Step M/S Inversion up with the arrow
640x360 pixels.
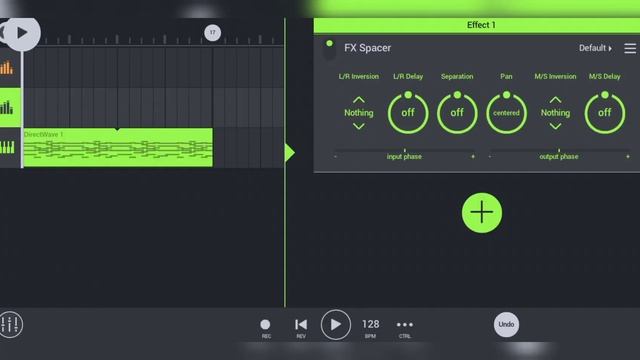[x=555, y=100]
